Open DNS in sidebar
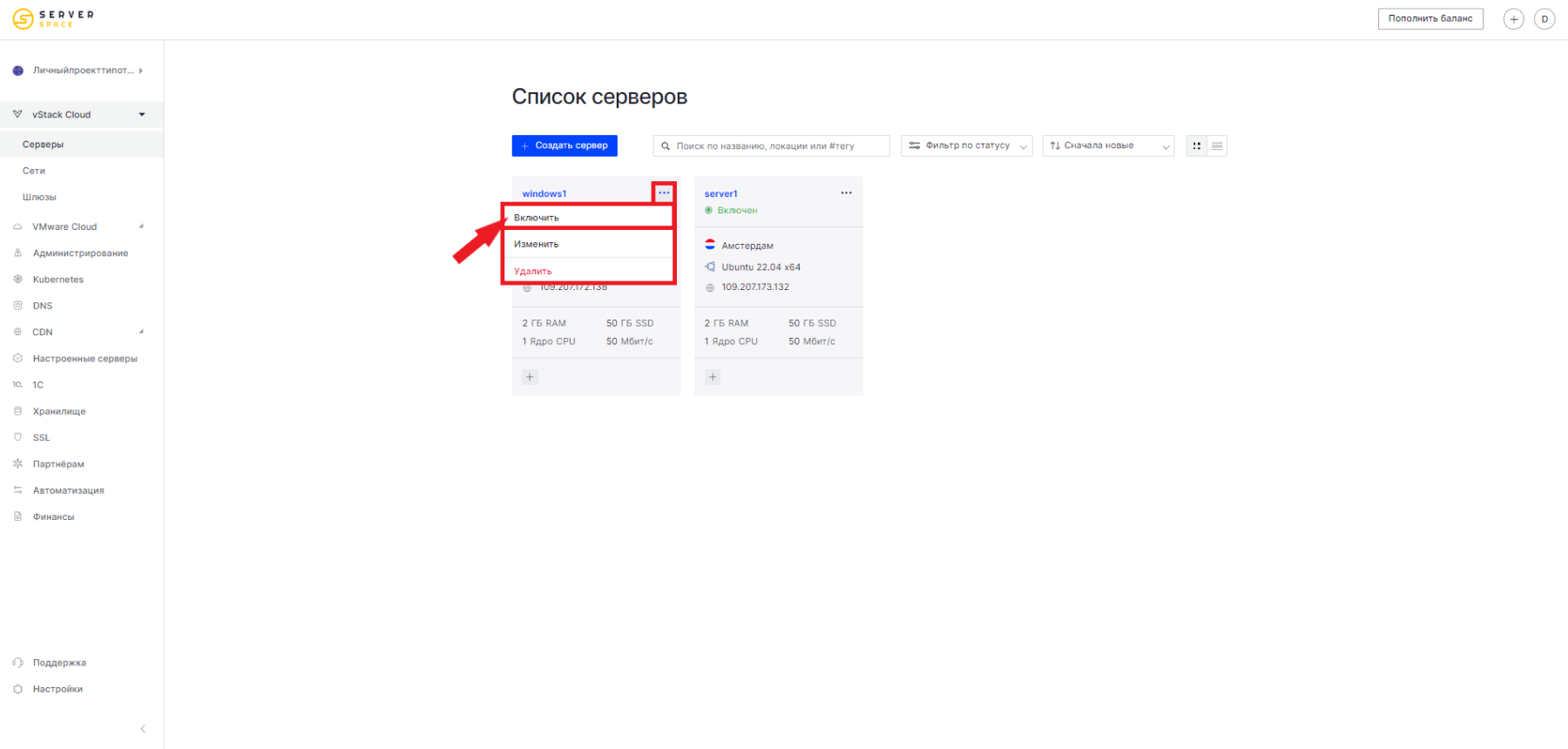This screenshot has width=1568, height=749. pyautogui.click(x=43, y=306)
